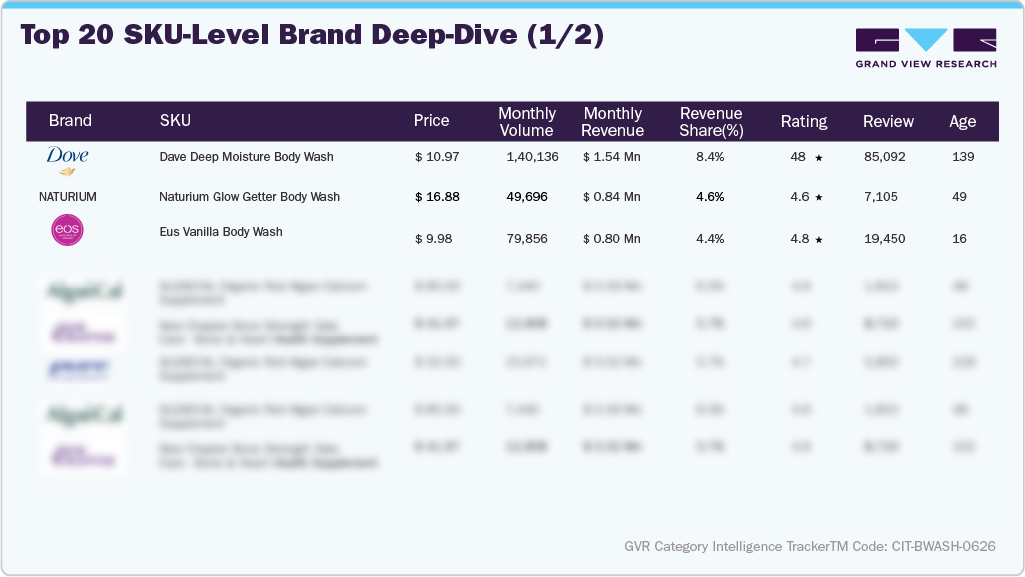Click the price $ 16.88
Viewport: 1025px width, 577px height.
(x=437, y=197)
